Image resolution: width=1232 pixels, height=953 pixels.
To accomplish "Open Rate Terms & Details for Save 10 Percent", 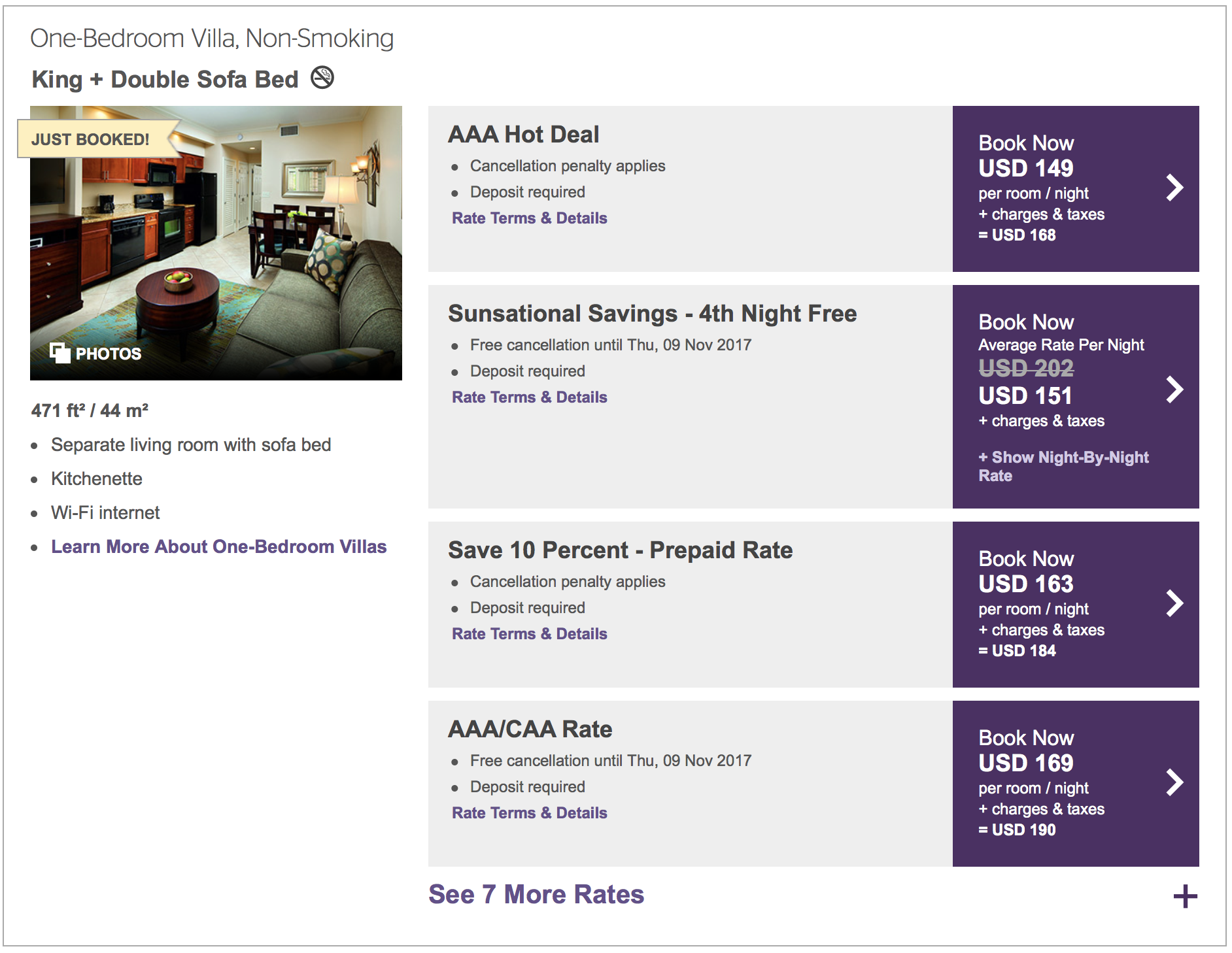I will 530,633.
